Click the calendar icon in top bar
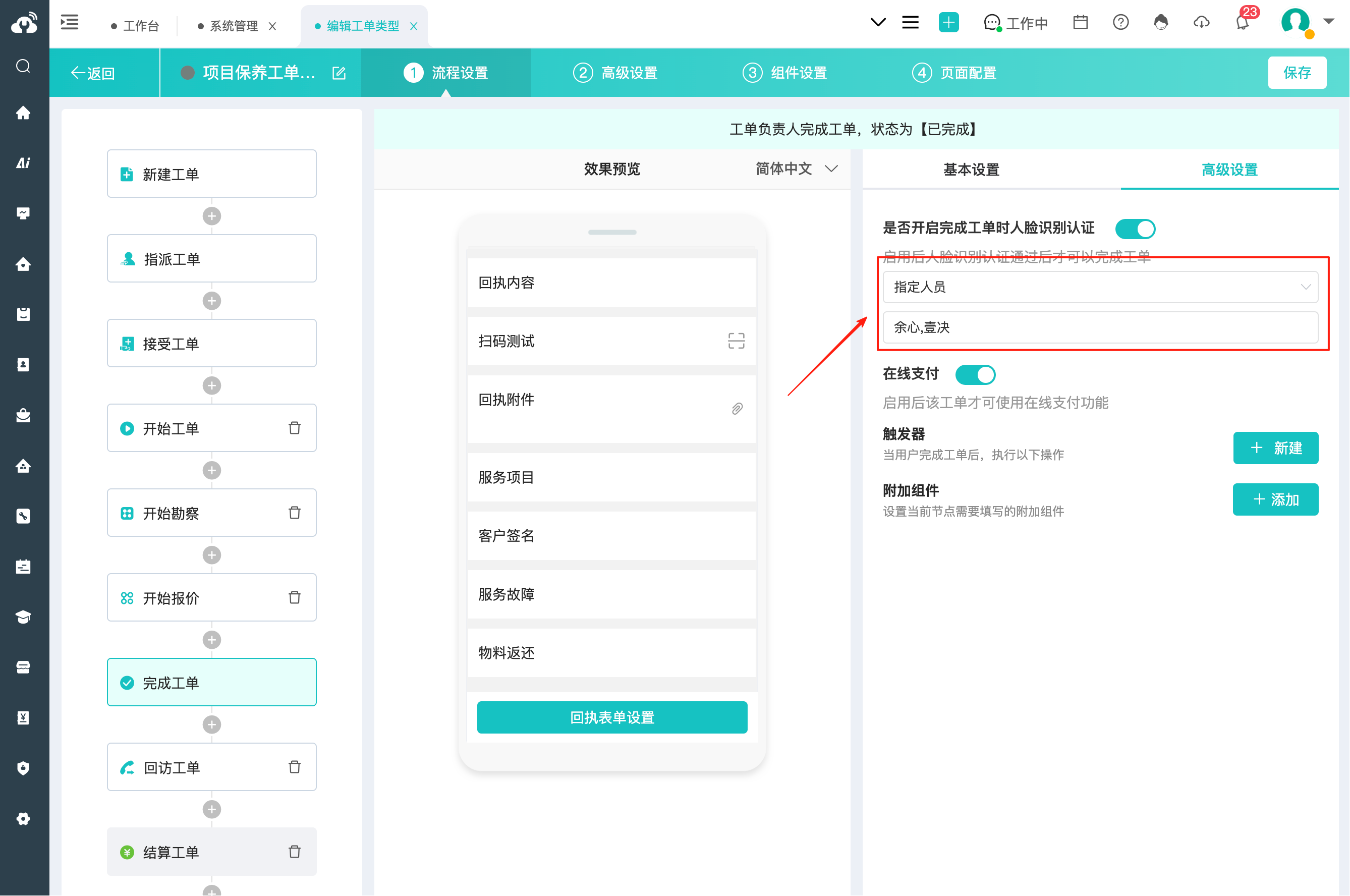Viewport: 1350px width, 896px height. click(x=1080, y=23)
